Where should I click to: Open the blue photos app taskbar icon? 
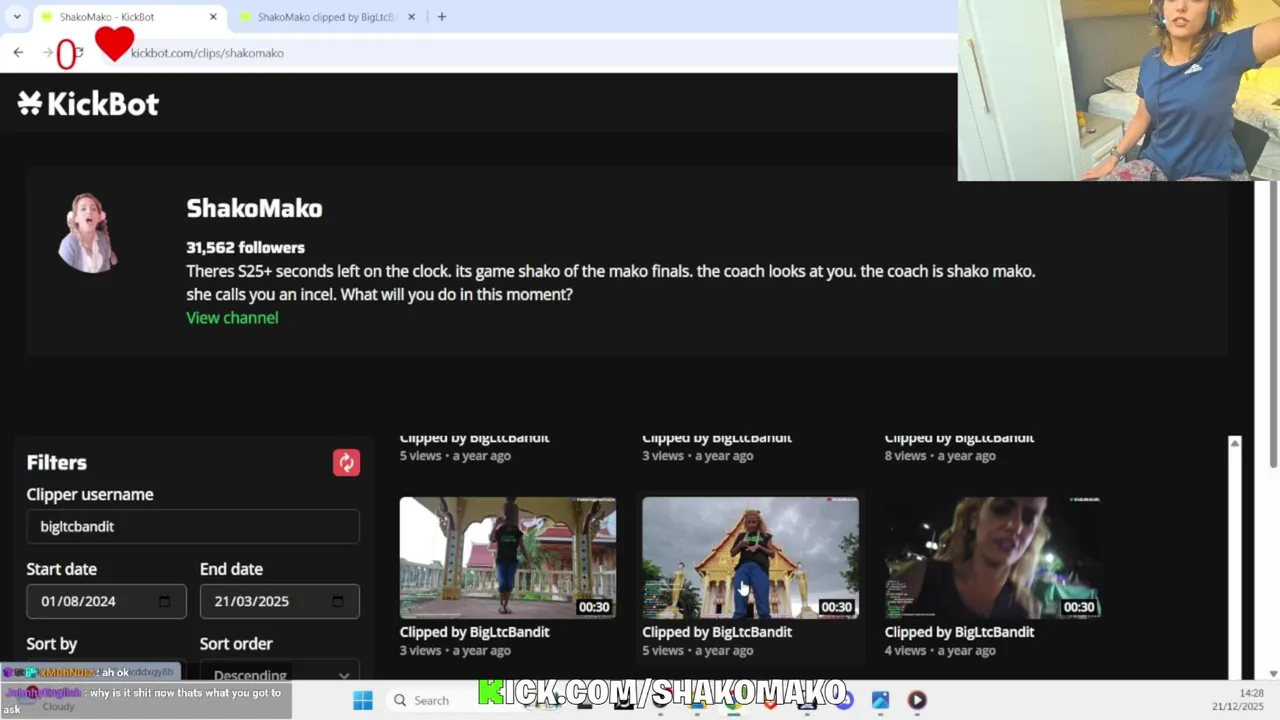pos(880,700)
